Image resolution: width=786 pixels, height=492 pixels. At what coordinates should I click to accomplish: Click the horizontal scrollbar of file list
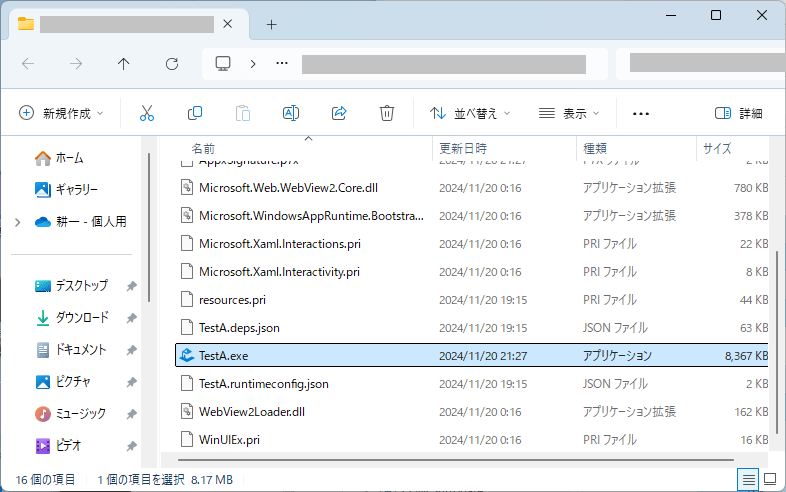456,459
